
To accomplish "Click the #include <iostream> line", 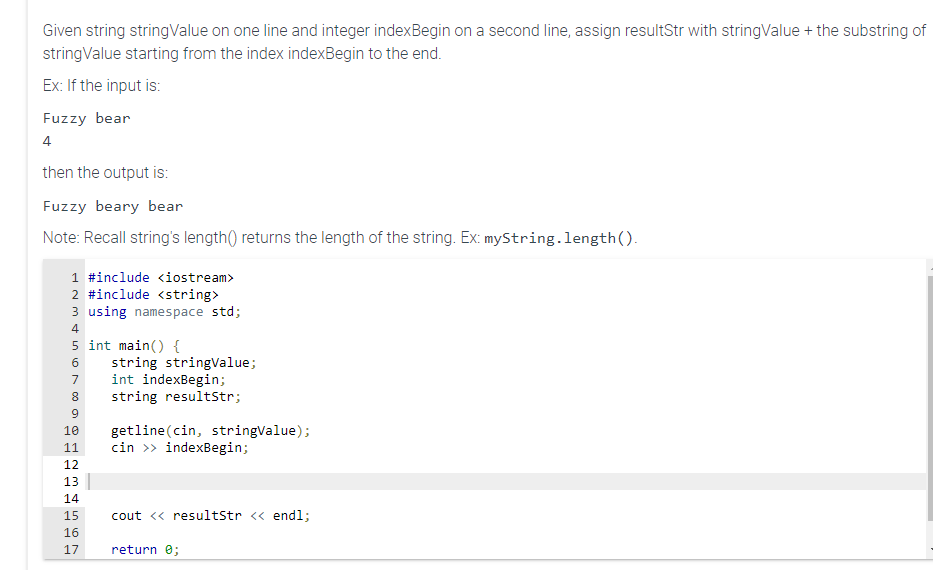I will (x=161, y=278).
